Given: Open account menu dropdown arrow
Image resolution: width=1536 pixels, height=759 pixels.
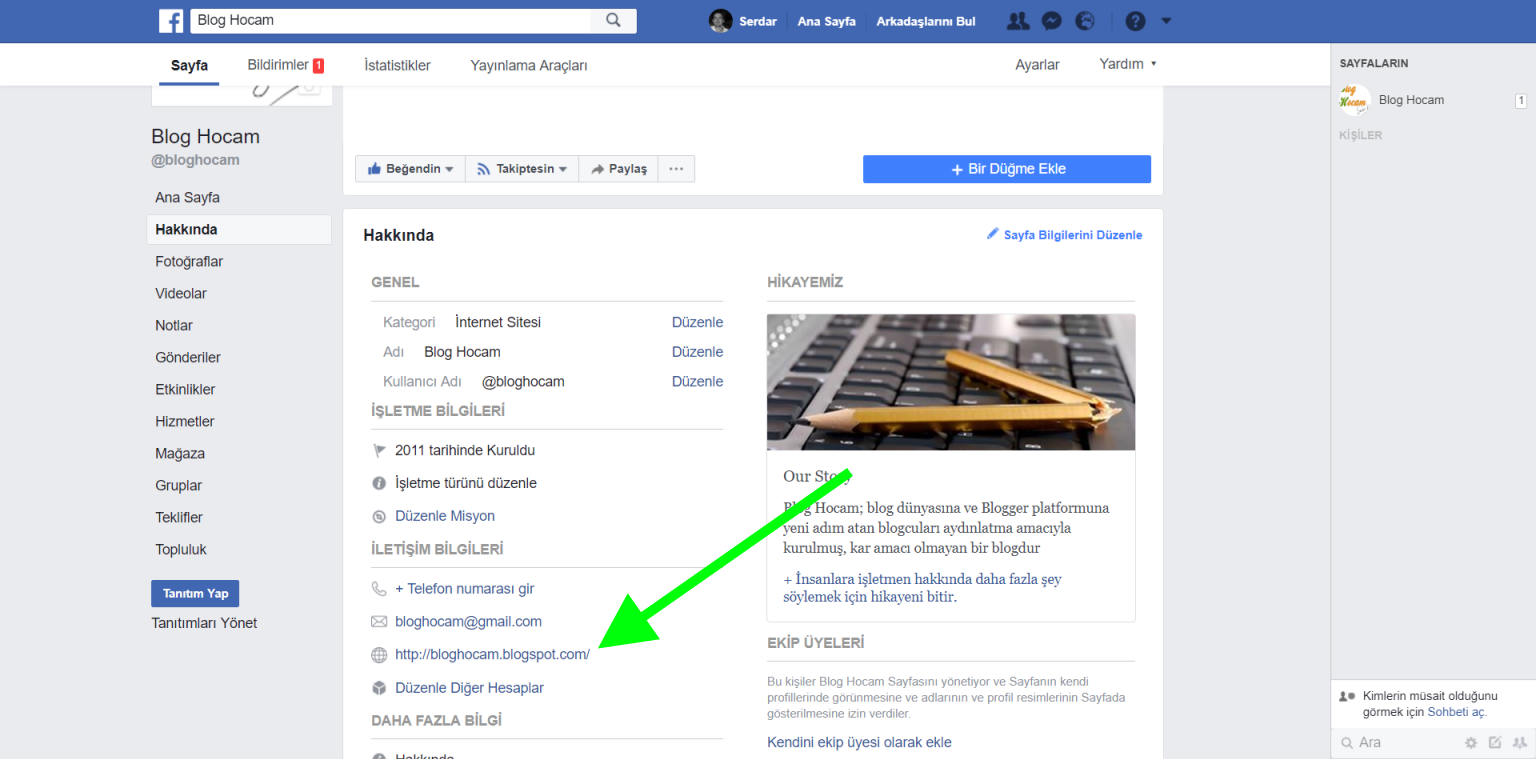Looking at the screenshot, I should [1166, 21].
